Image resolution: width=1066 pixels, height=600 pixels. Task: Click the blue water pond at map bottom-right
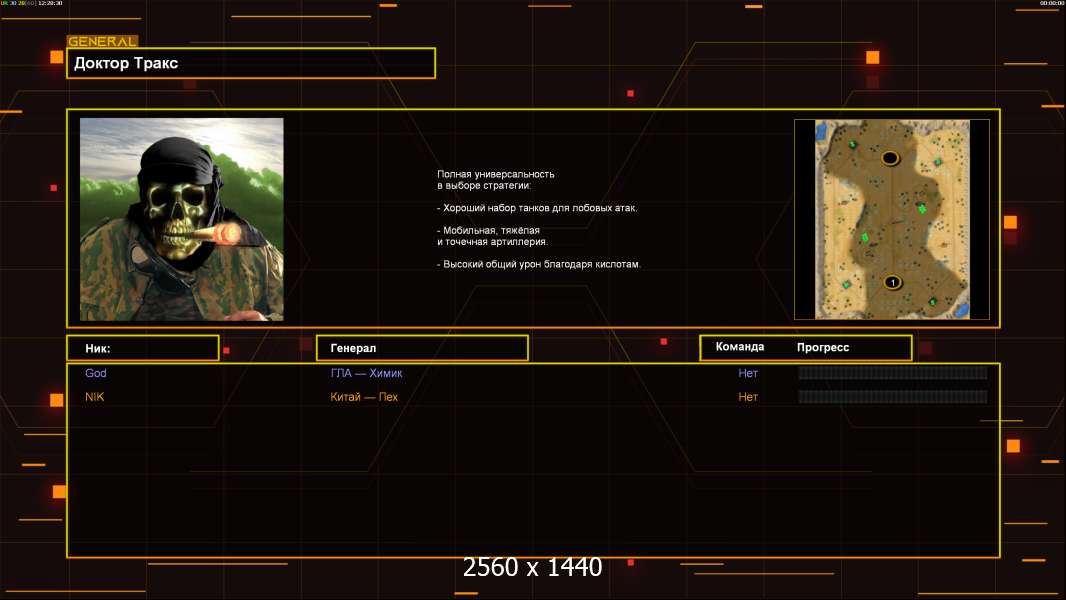960,309
